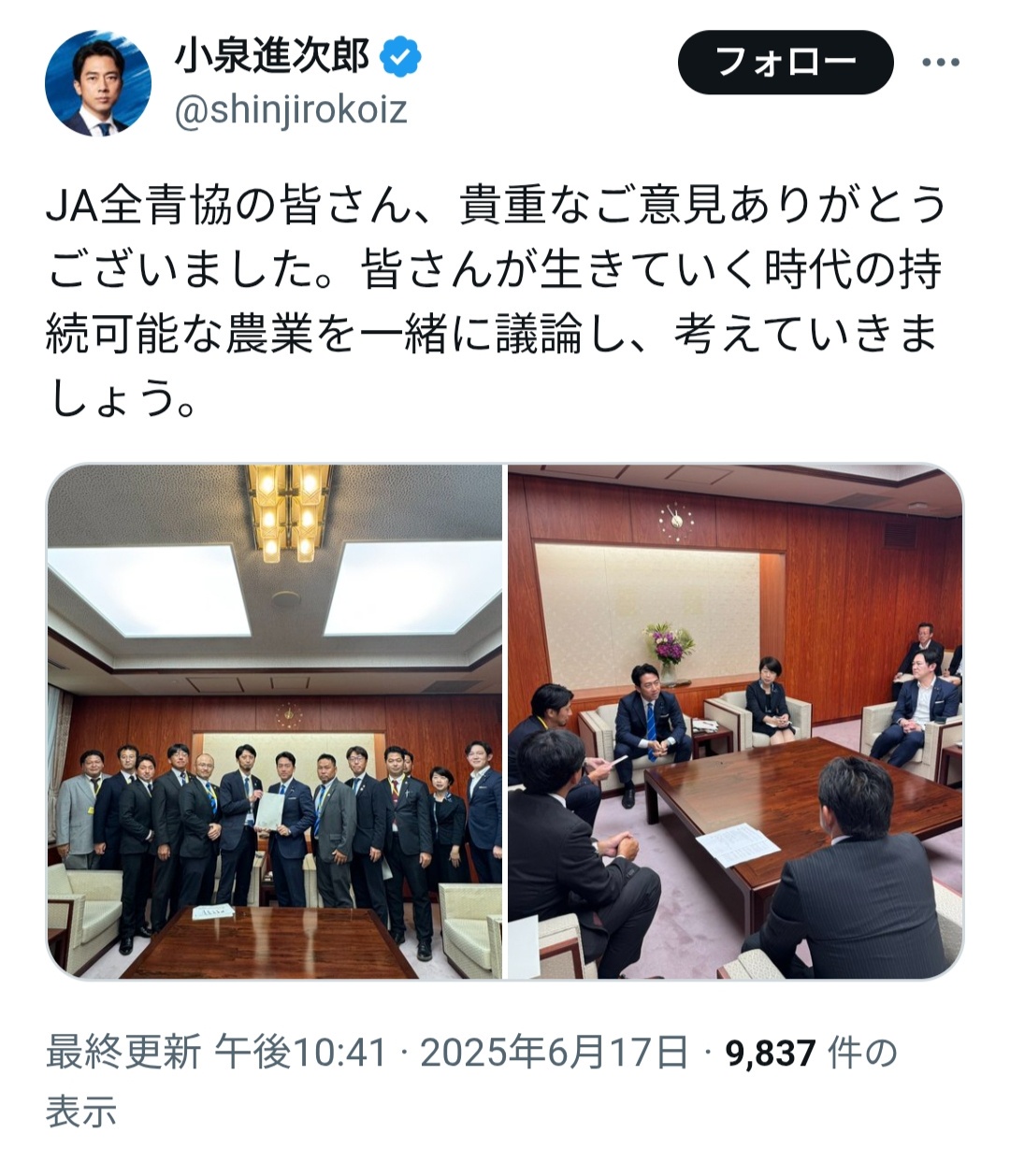This screenshot has width=1010, height=1176.
Task: Open the three-dot more options menu
Action: tap(940, 63)
